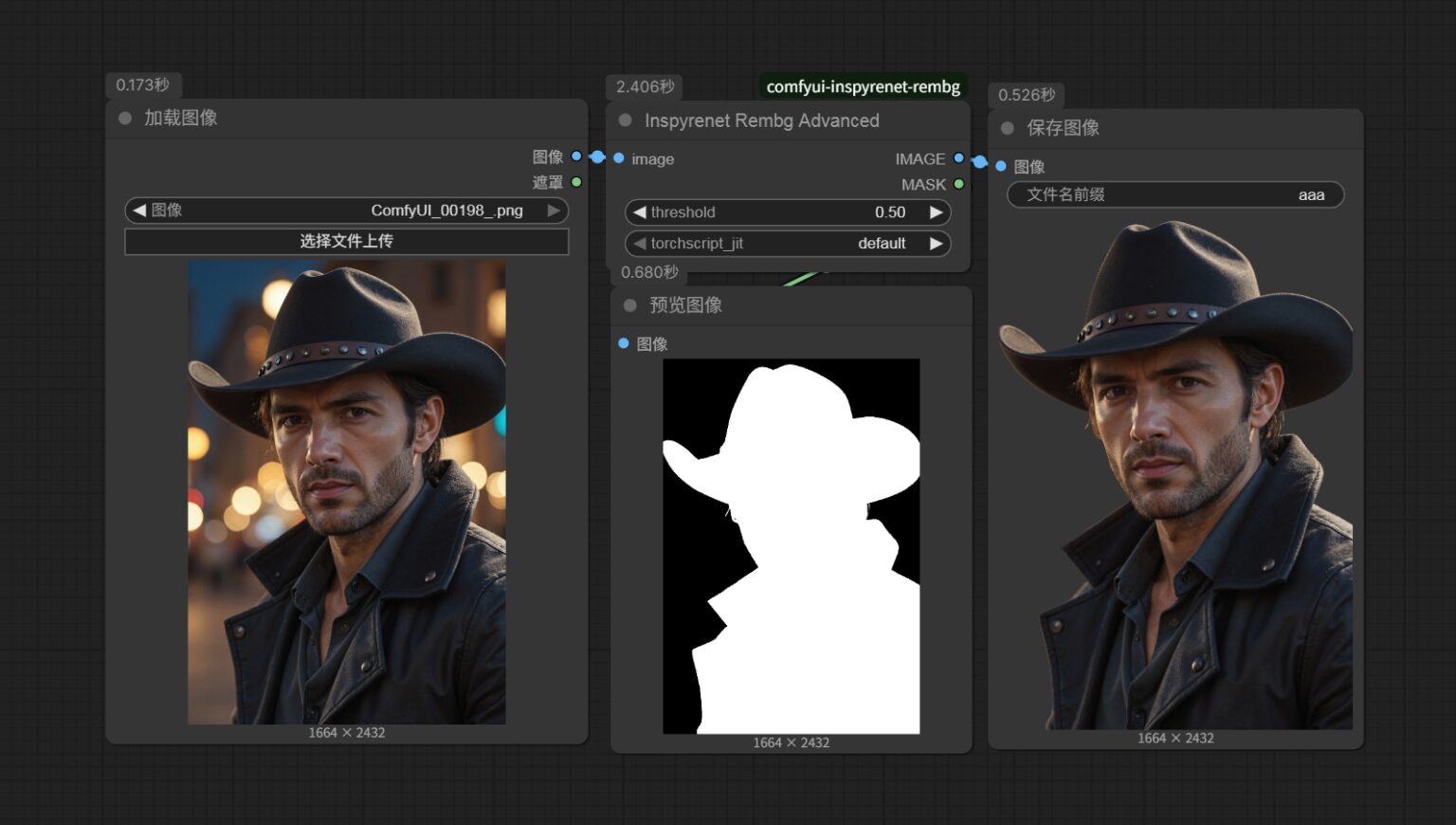Click the image input port on Inspyrenet node
Screen dimensions: 1456x825
pyautogui.click(x=619, y=158)
